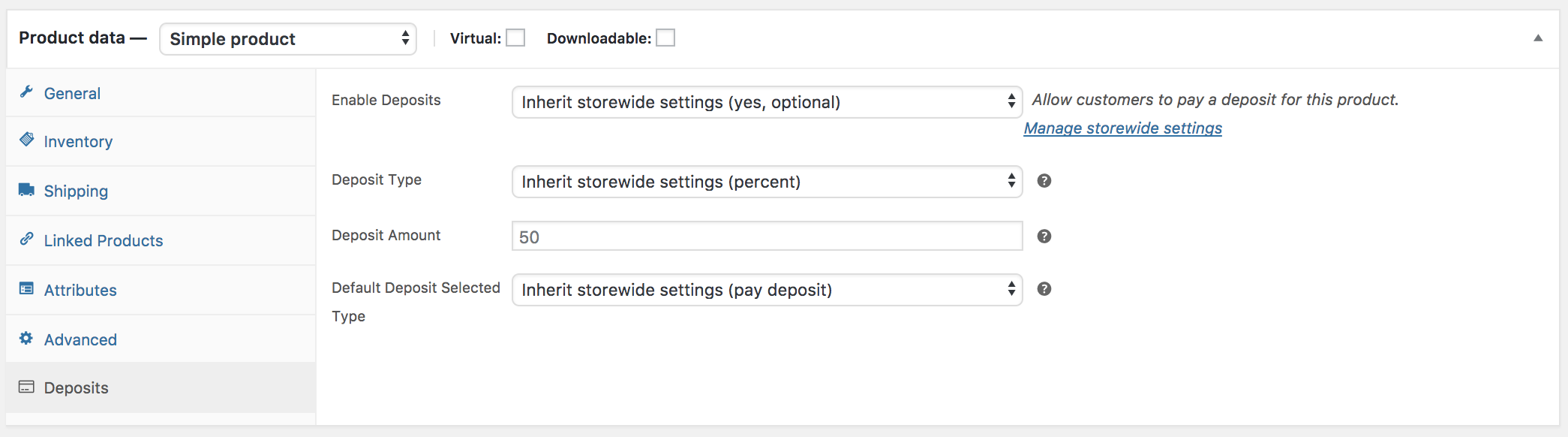Follow the Manage storewide settings link

(x=1122, y=128)
